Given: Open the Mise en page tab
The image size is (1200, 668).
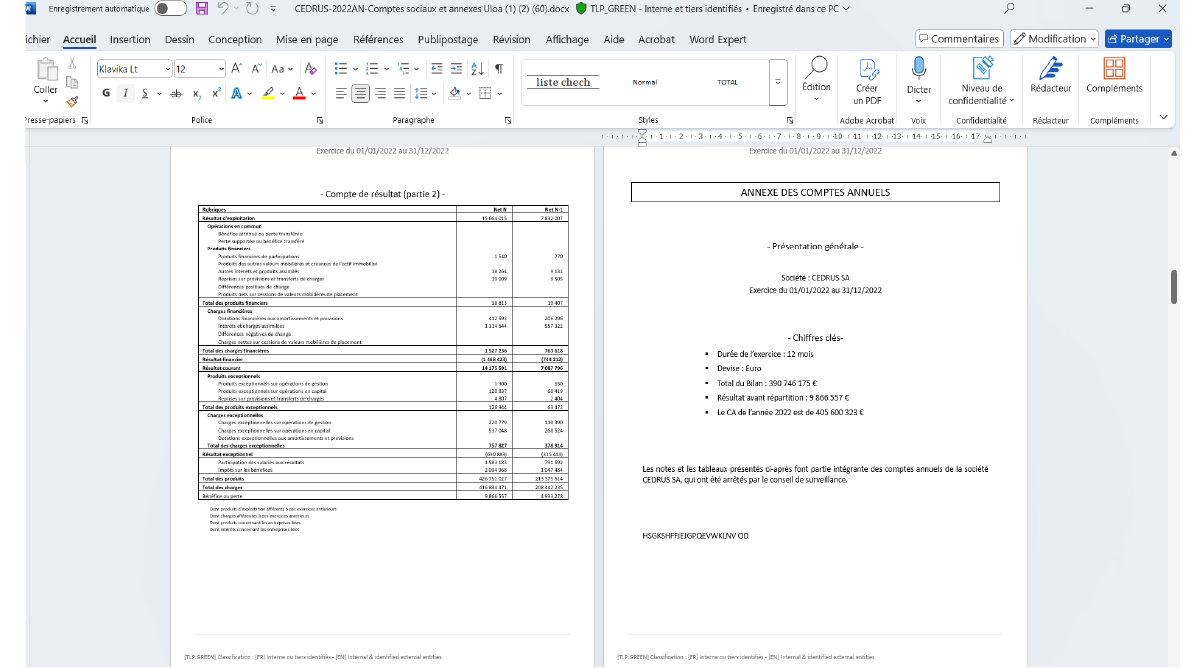Looking at the screenshot, I should coord(307,40).
